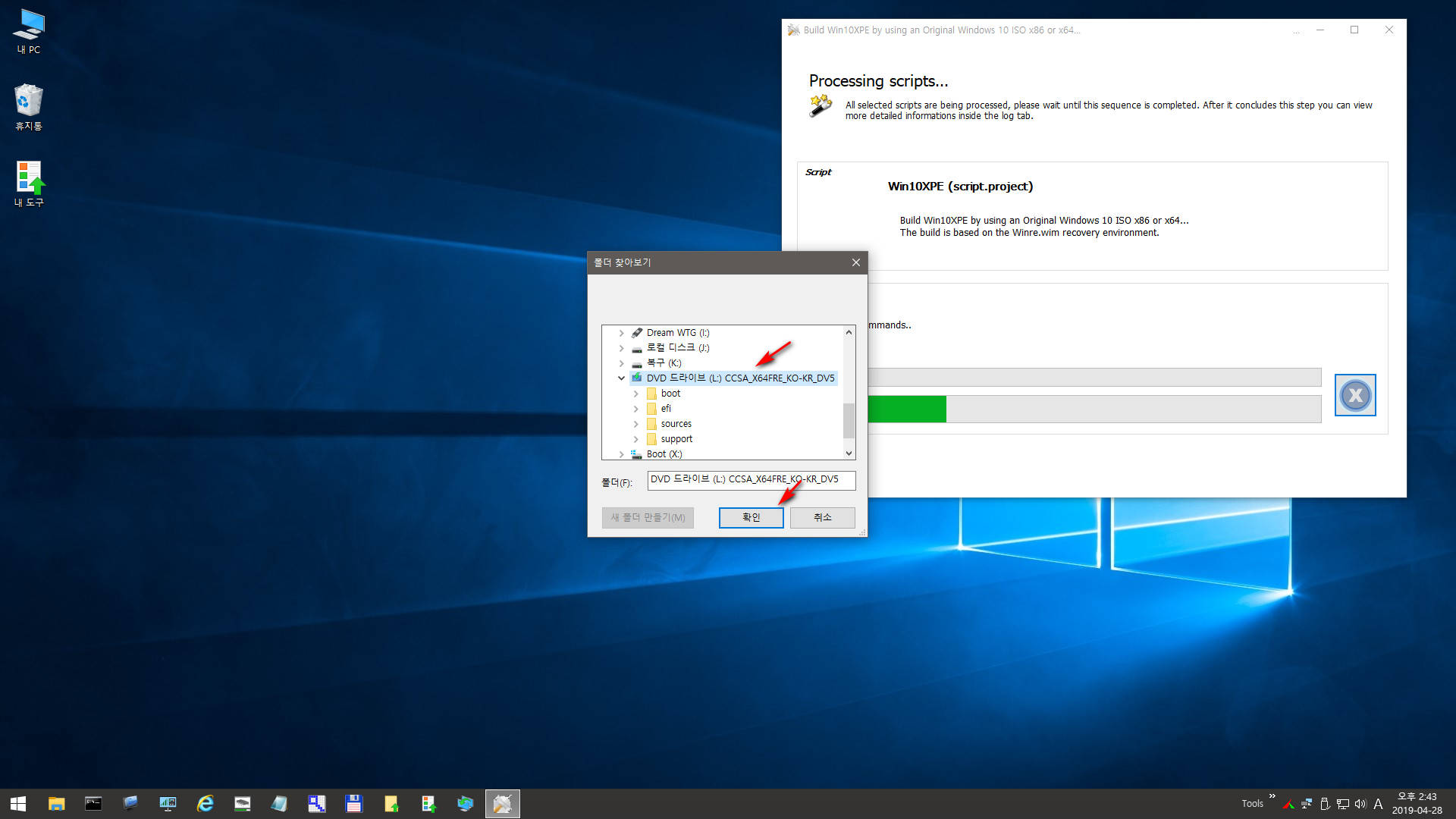This screenshot has height=819, width=1456.
Task: Open the monitor chart utility in taskbar
Action: [x=168, y=804]
